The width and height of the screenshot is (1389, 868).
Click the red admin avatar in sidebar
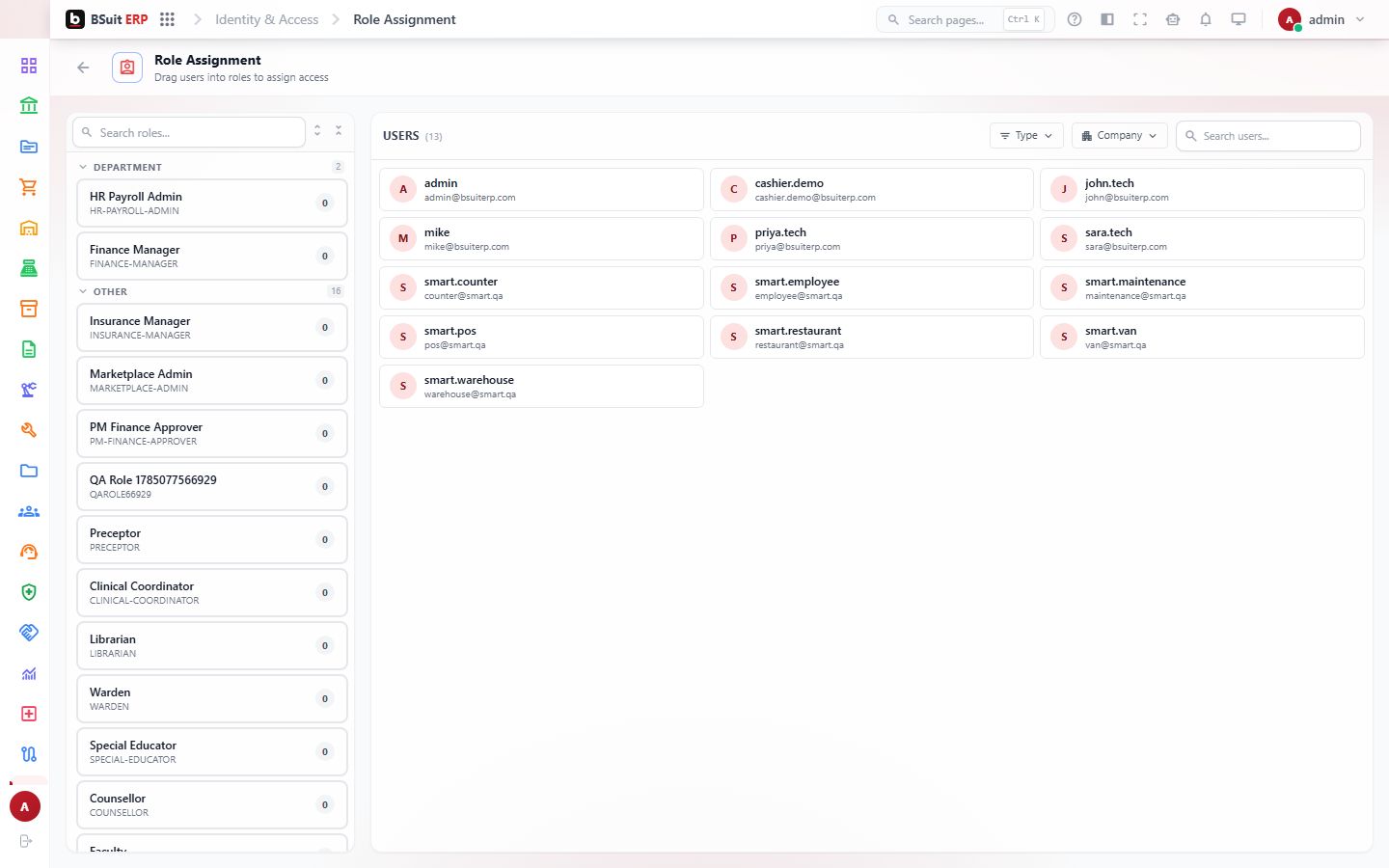click(x=25, y=806)
